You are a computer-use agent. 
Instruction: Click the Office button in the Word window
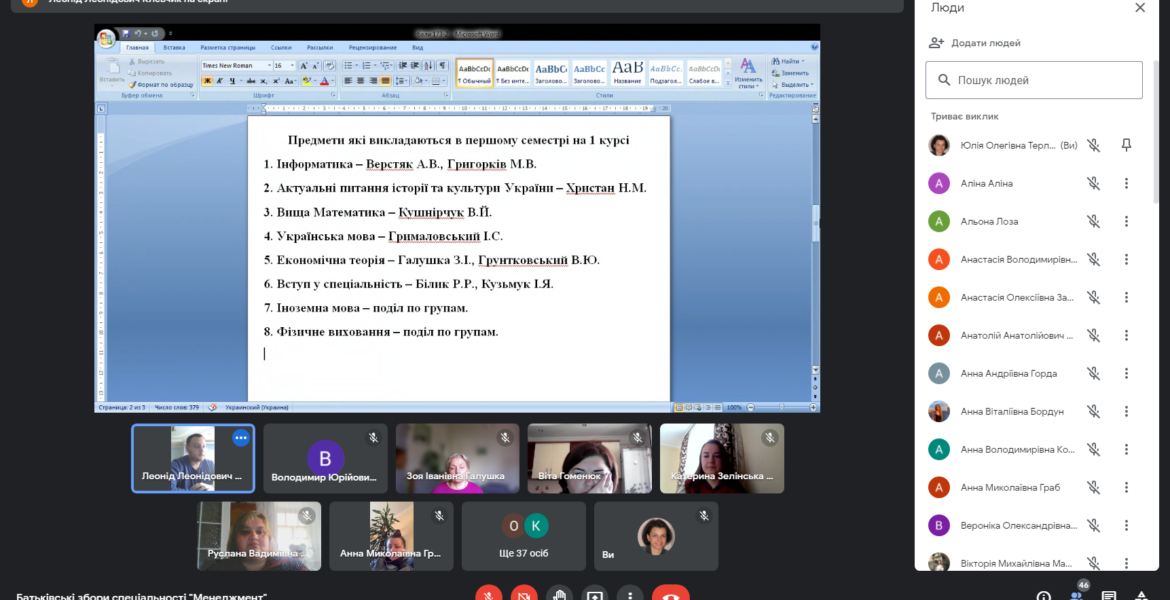click(106, 38)
